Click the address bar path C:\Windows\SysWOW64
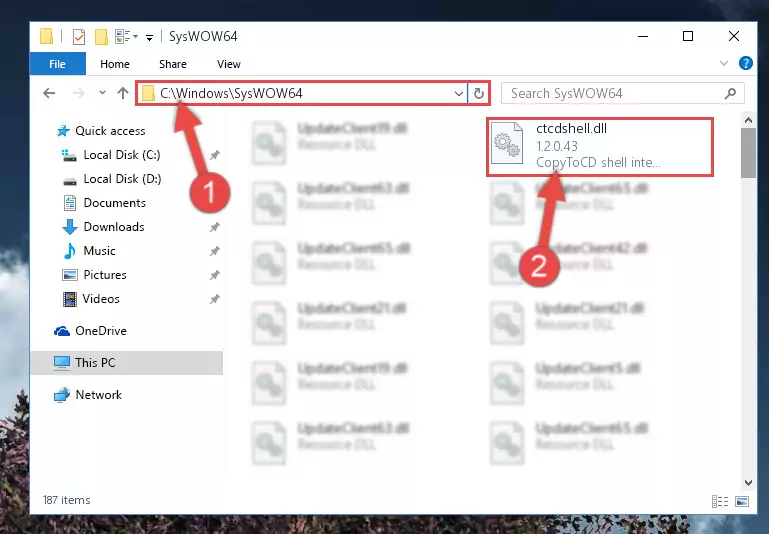The image size is (769, 534). 231,93
